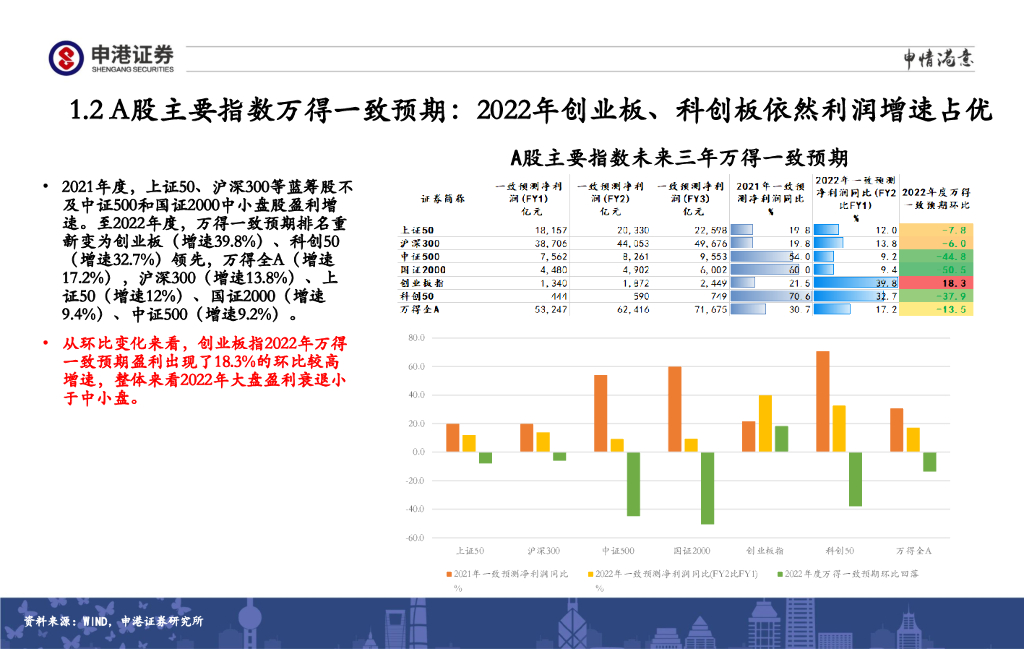The height and width of the screenshot is (649, 1024).
Task: Click the 71,675 cell in FY3 column
Action: click(710, 309)
